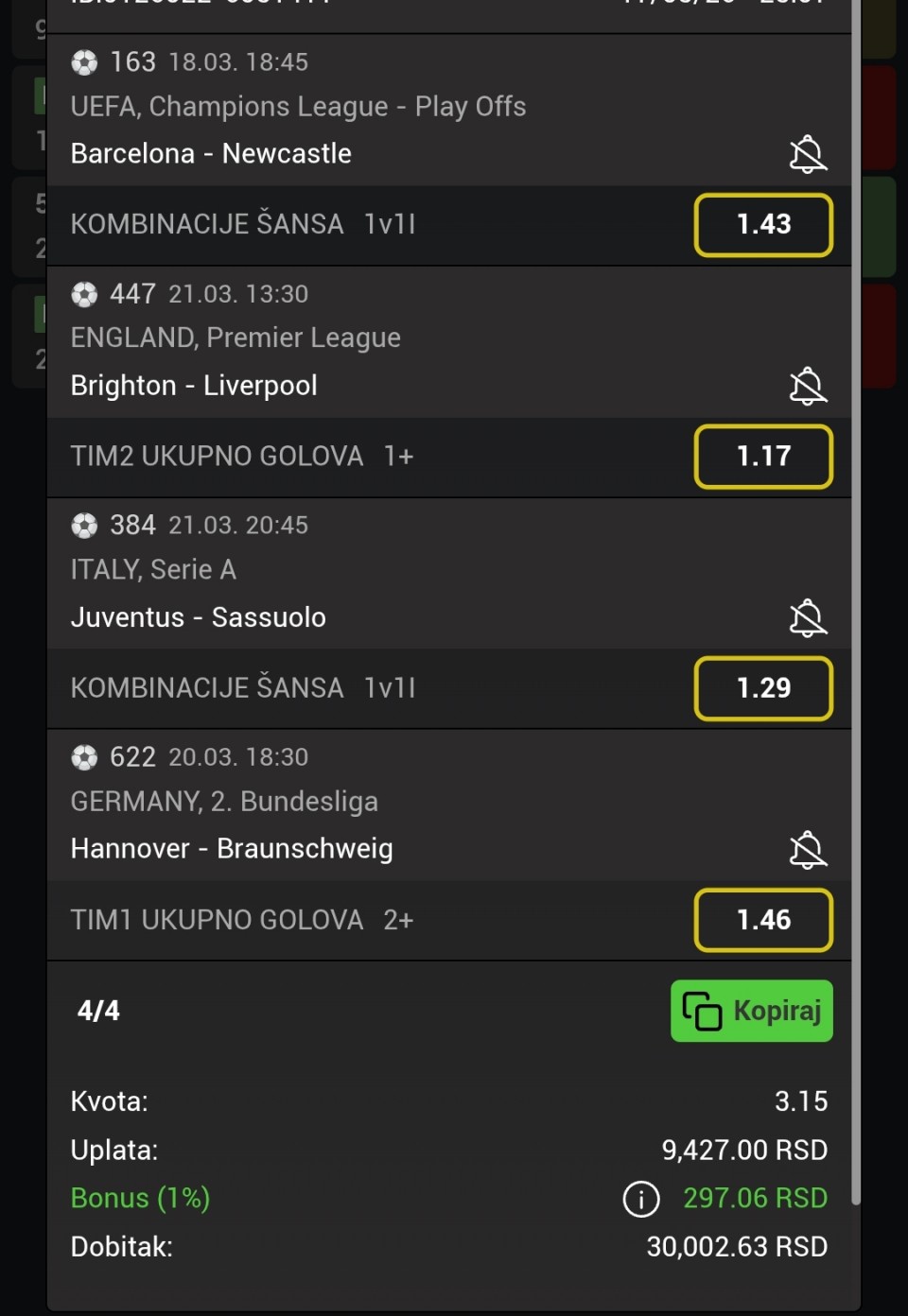Toggle notification bell for Brighton - Liverpool
The height and width of the screenshot is (1316, 908).
808,386
